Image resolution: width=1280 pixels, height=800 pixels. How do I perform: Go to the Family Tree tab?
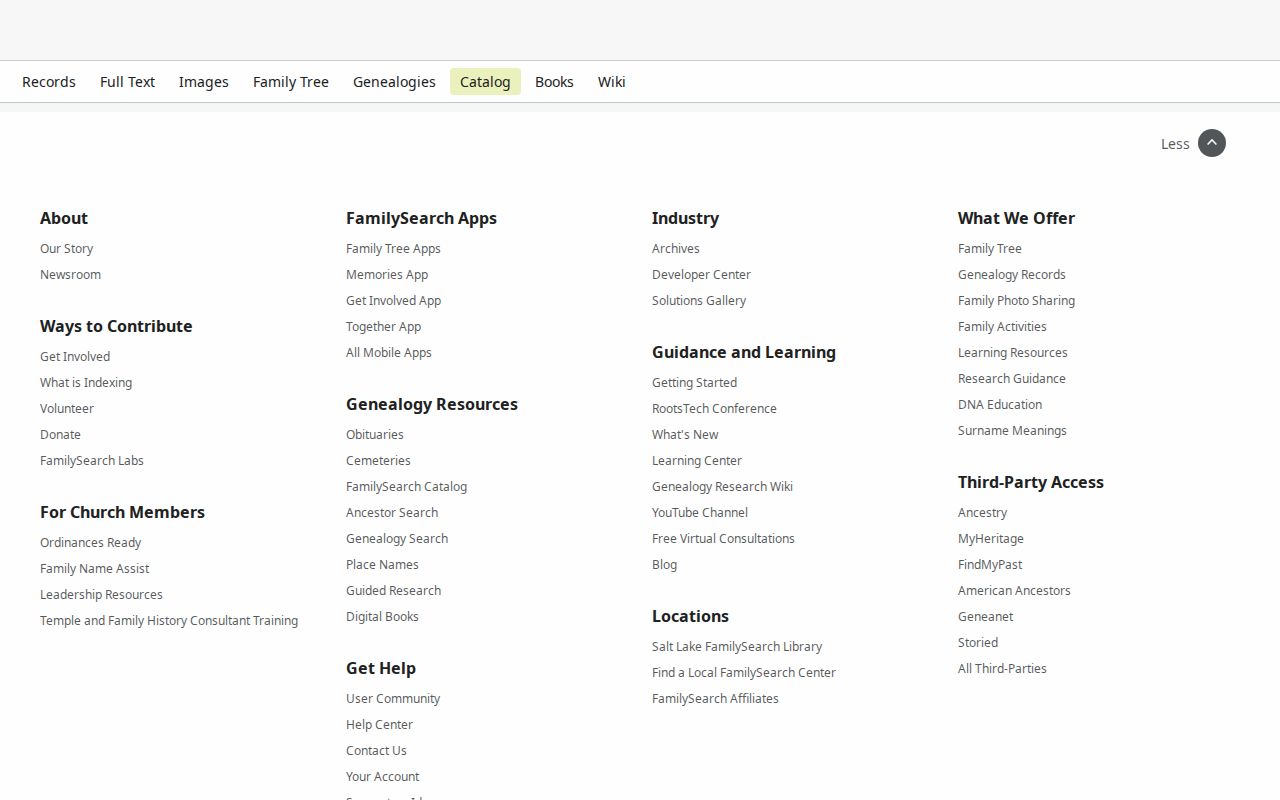pos(291,82)
